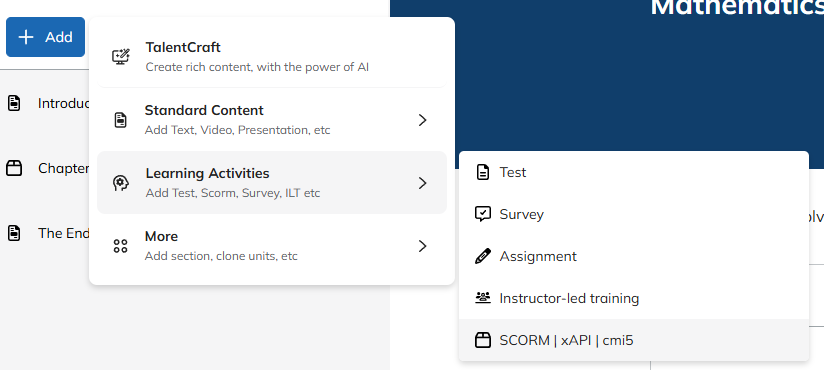
Task: Click the SCORM package box icon
Action: tap(482, 340)
